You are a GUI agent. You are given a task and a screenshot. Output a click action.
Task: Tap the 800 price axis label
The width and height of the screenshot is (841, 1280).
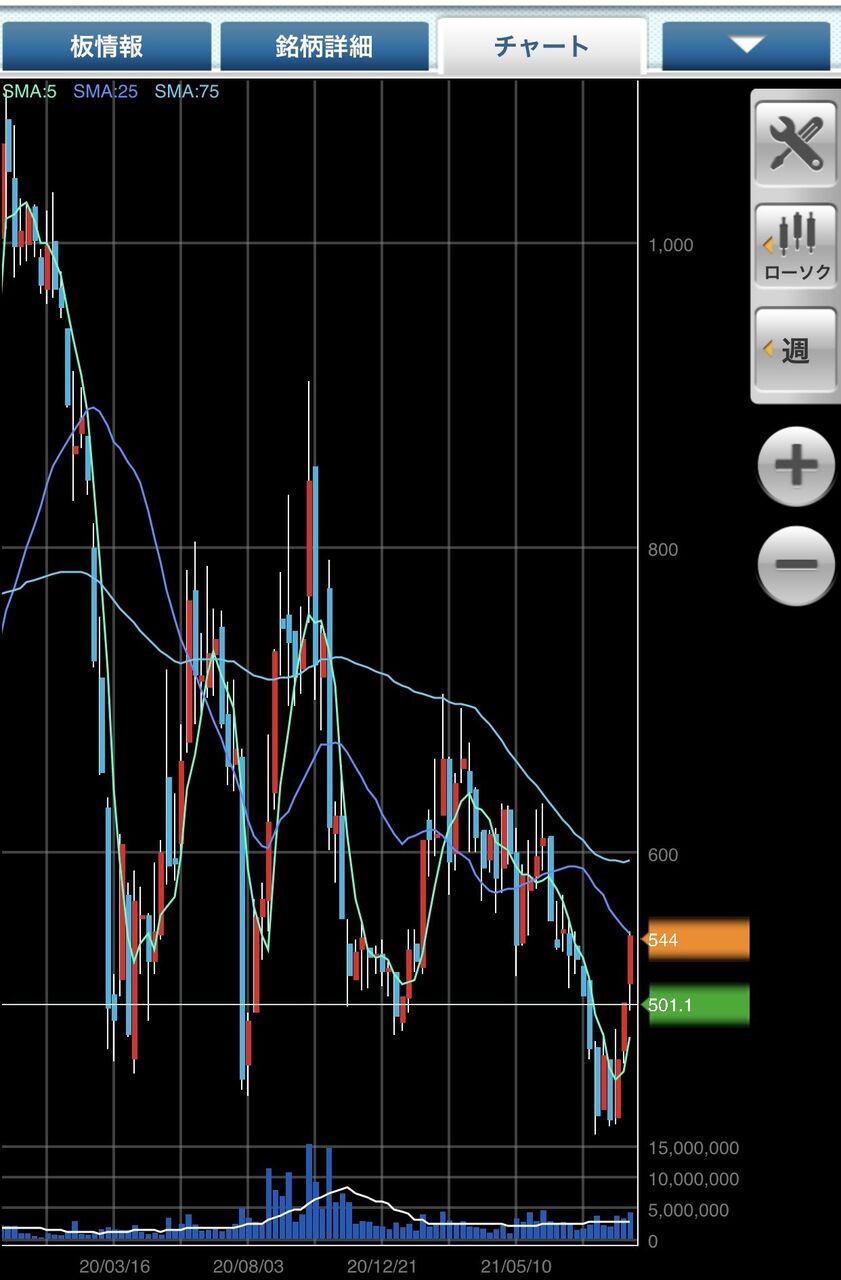(663, 549)
